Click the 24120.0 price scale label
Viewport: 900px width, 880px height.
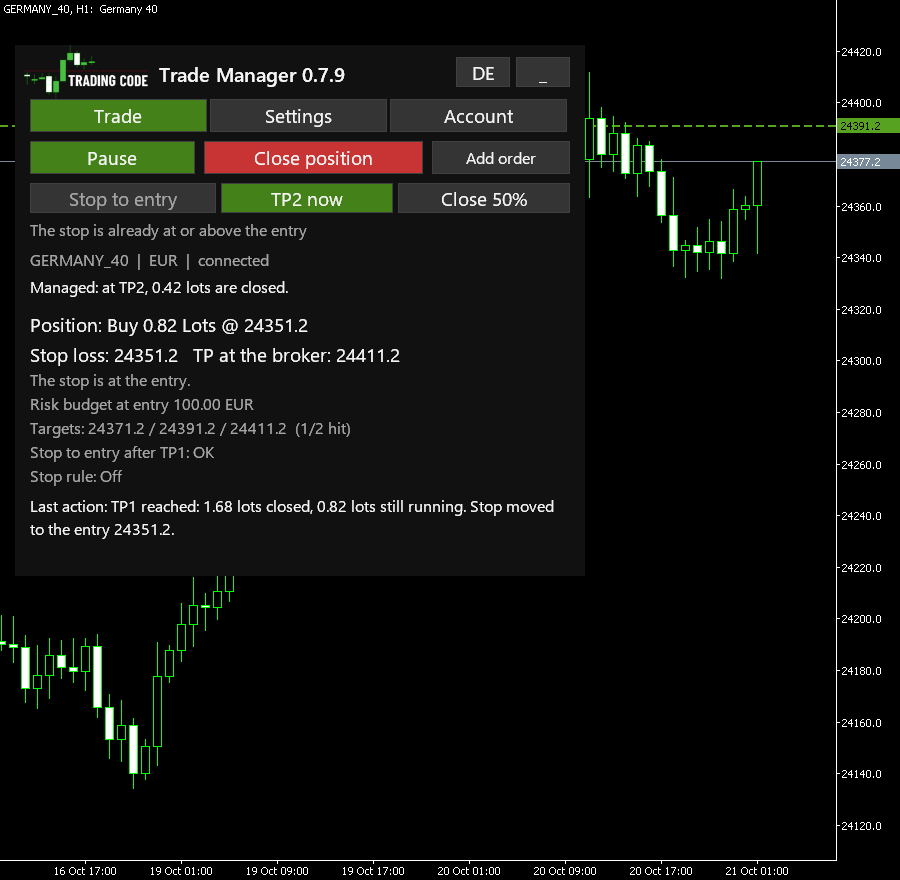coord(860,825)
